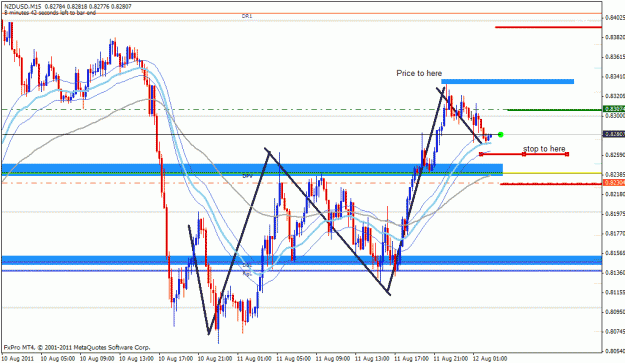Click the '11 Aug 09:00' time axis label
The width and height of the screenshot is (625, 363).
(333, 359)
